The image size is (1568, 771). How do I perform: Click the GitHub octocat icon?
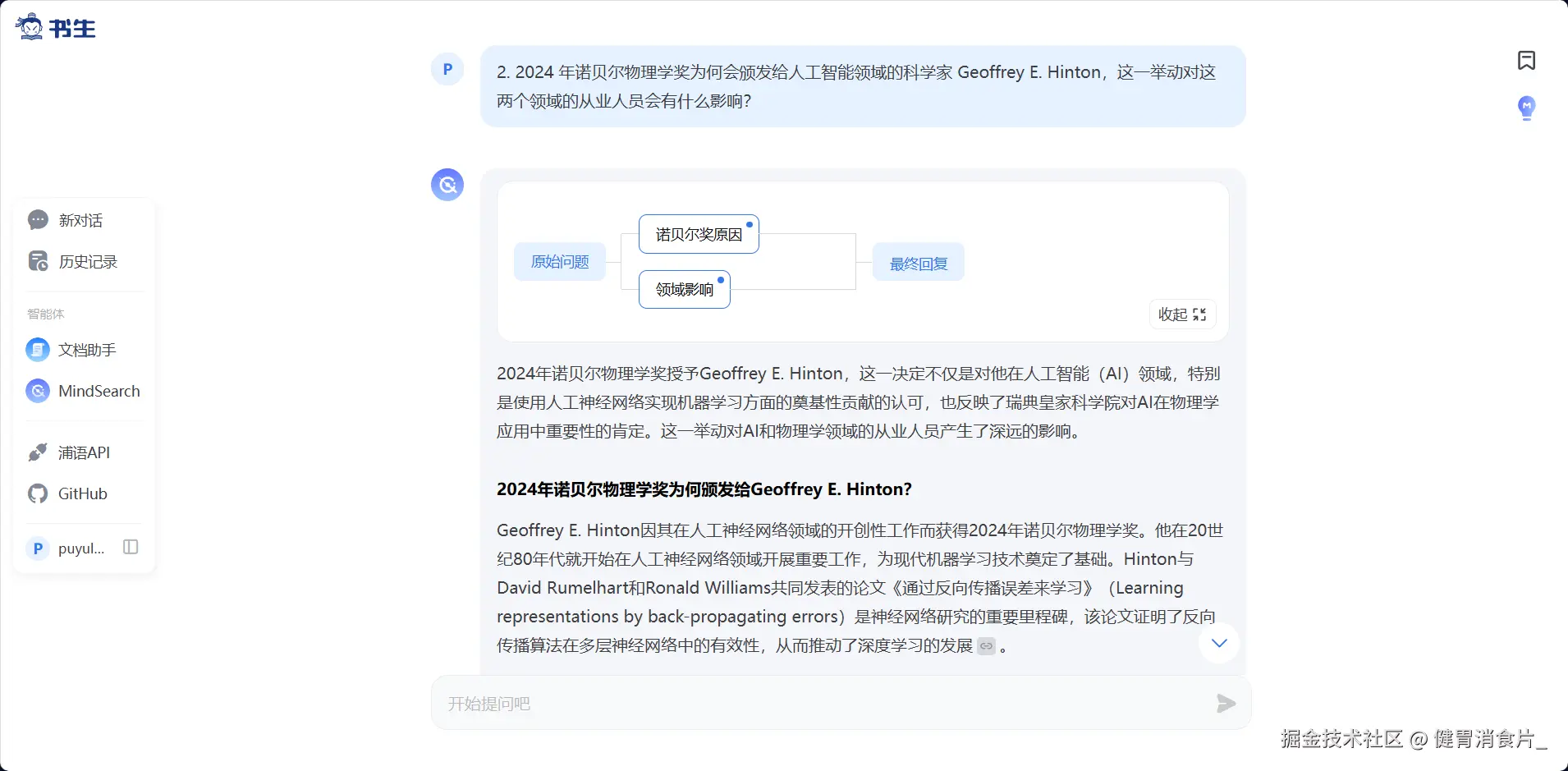point(38,493)
